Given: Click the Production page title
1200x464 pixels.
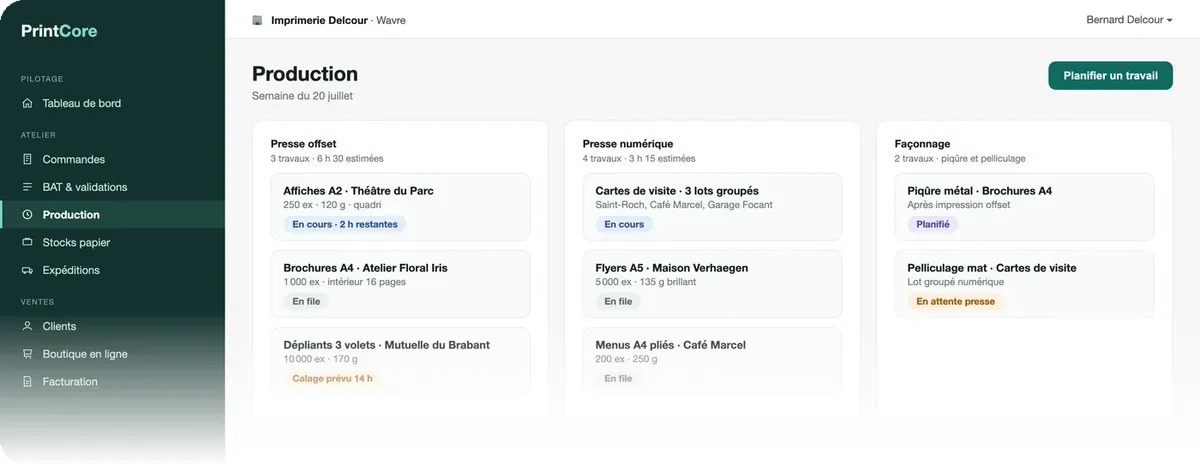Looking at the screenshot, I should point(305,74).
